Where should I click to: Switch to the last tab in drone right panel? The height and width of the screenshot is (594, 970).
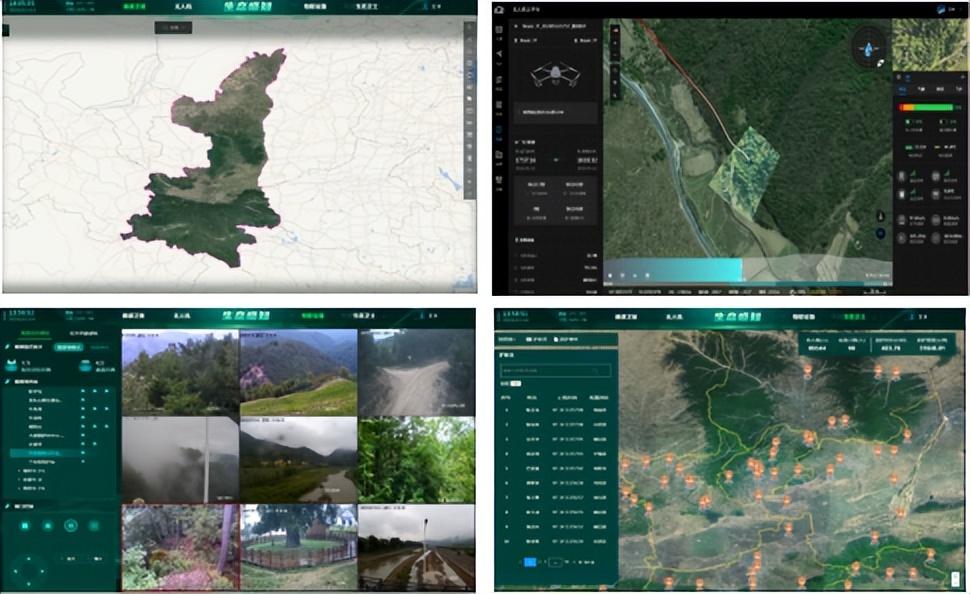(x=959, y=90)
